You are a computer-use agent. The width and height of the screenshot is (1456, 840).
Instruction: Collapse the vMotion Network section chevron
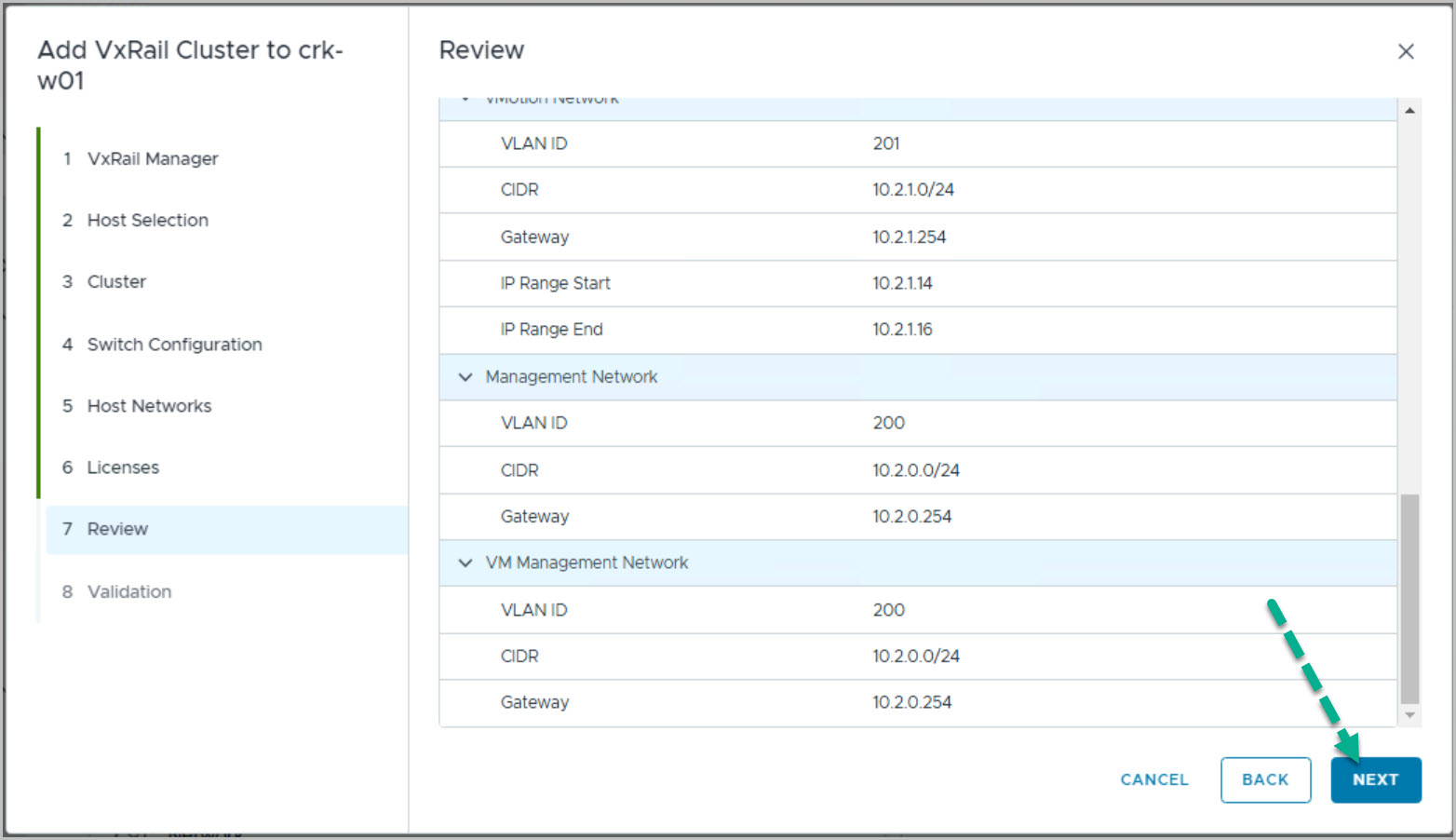click(465, 100)
